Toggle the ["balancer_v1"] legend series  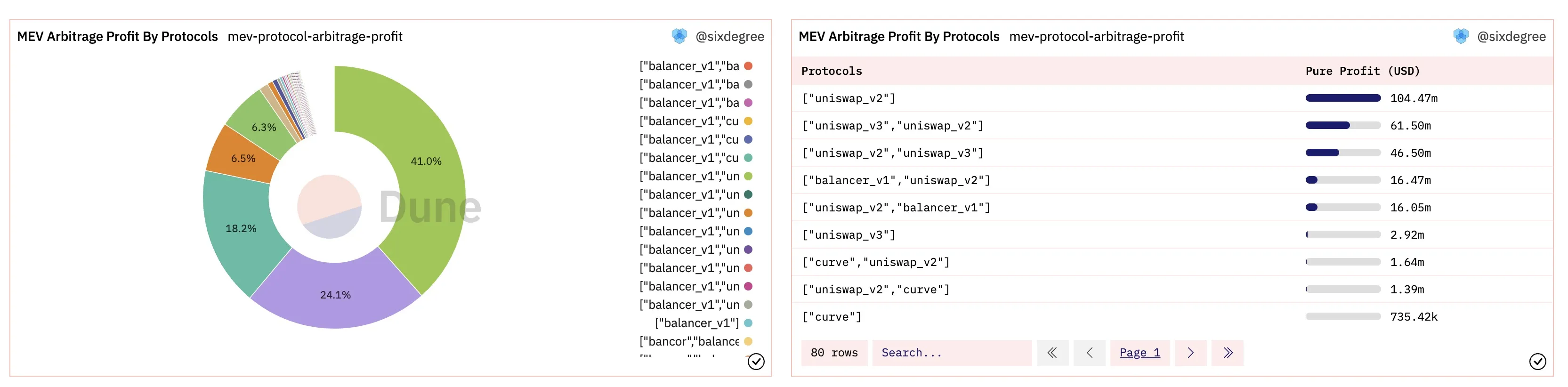point(703,323)
